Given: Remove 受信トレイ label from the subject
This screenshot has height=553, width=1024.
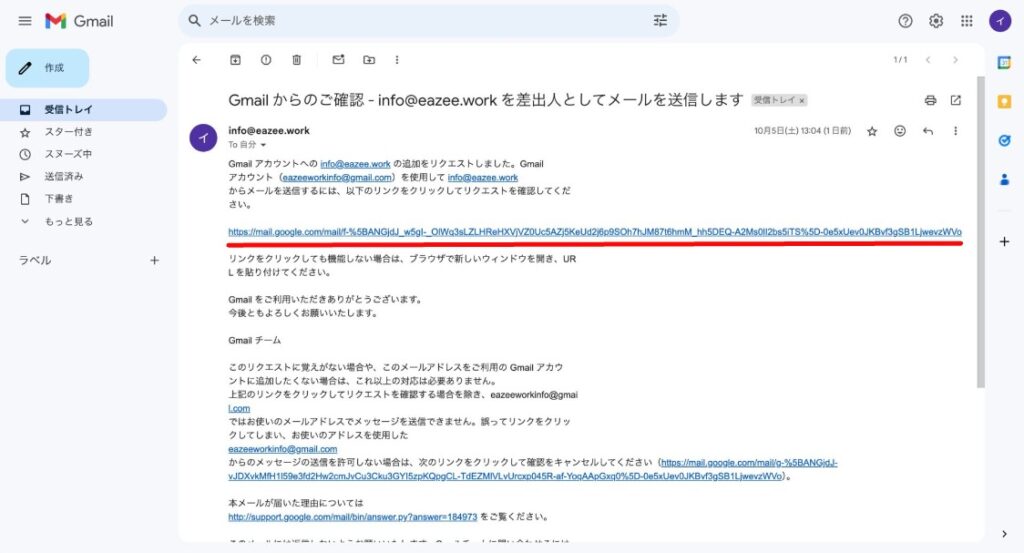Looking at the screenshot, I should (802, 101).
